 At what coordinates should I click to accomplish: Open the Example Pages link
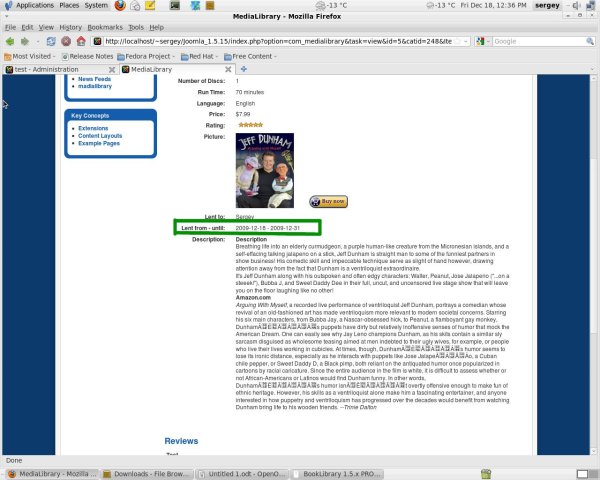tap(99, 143)
